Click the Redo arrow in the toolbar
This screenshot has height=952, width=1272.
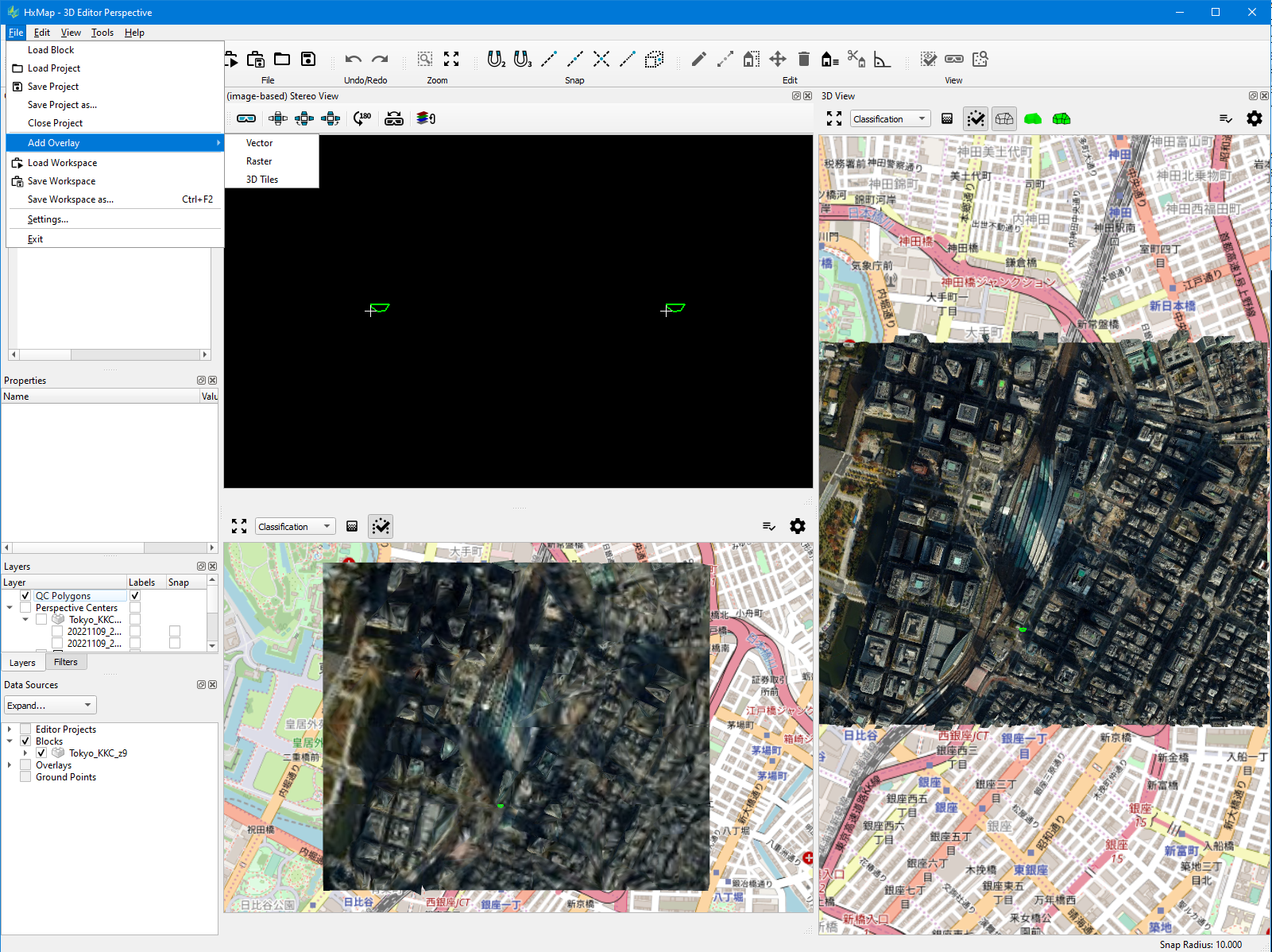pos(381,60)
